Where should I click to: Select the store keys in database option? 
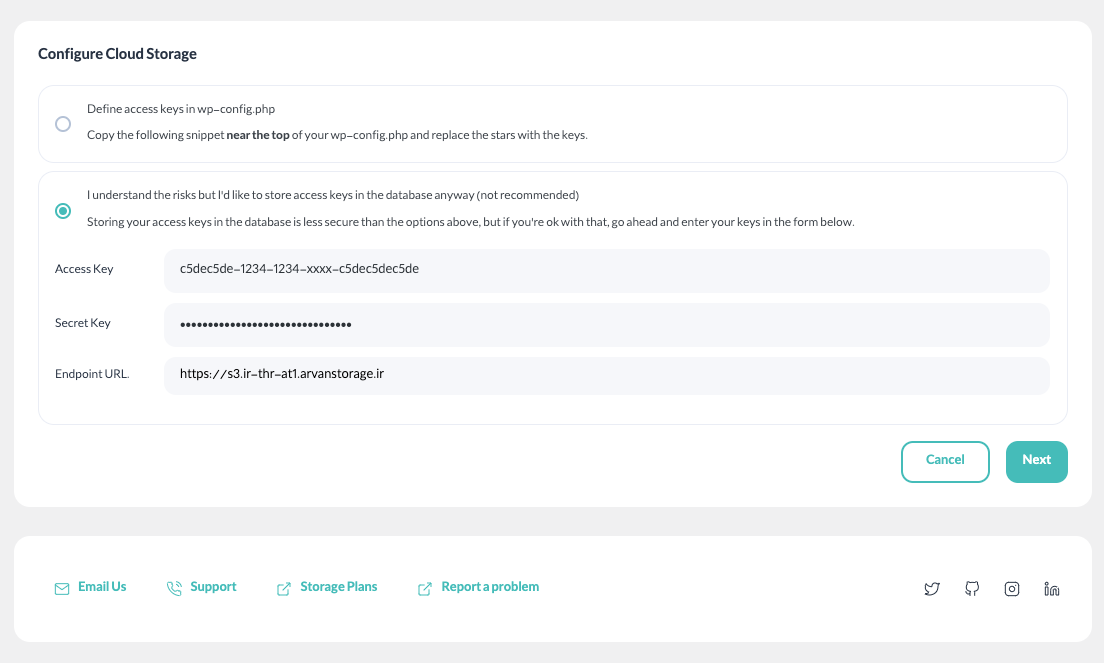click(x=63, y=210)
